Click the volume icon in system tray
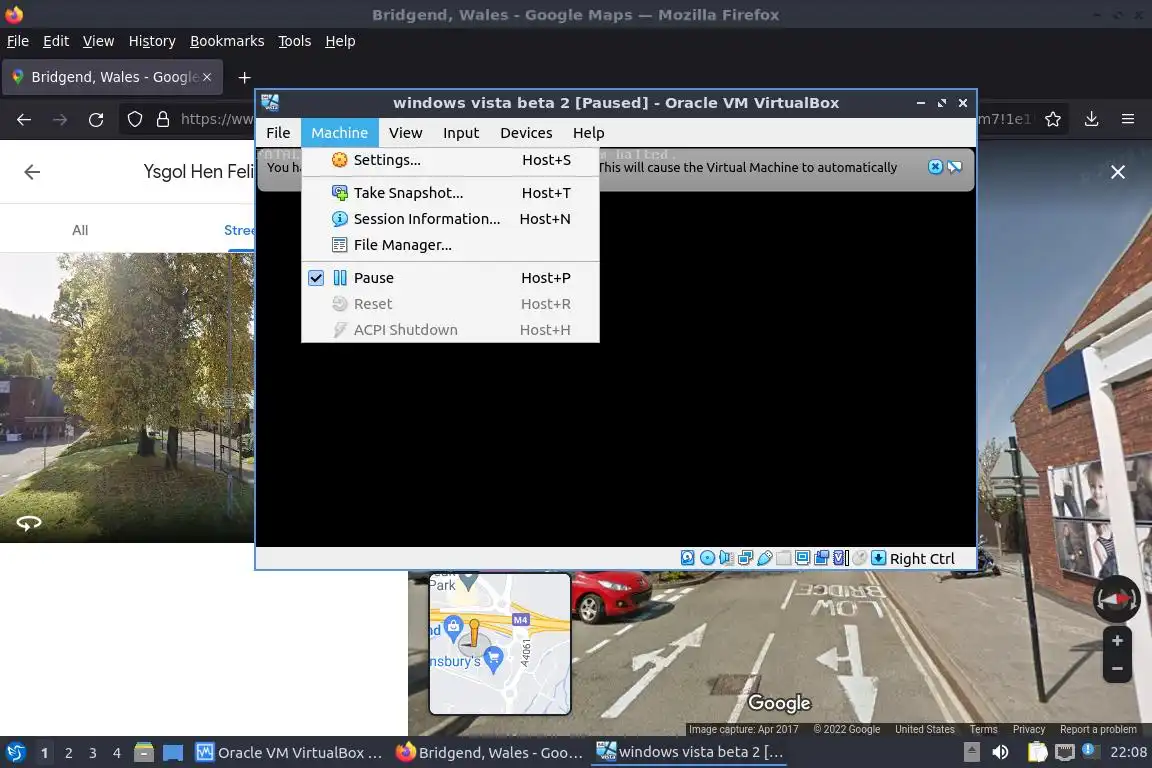 coord(1000,752)
